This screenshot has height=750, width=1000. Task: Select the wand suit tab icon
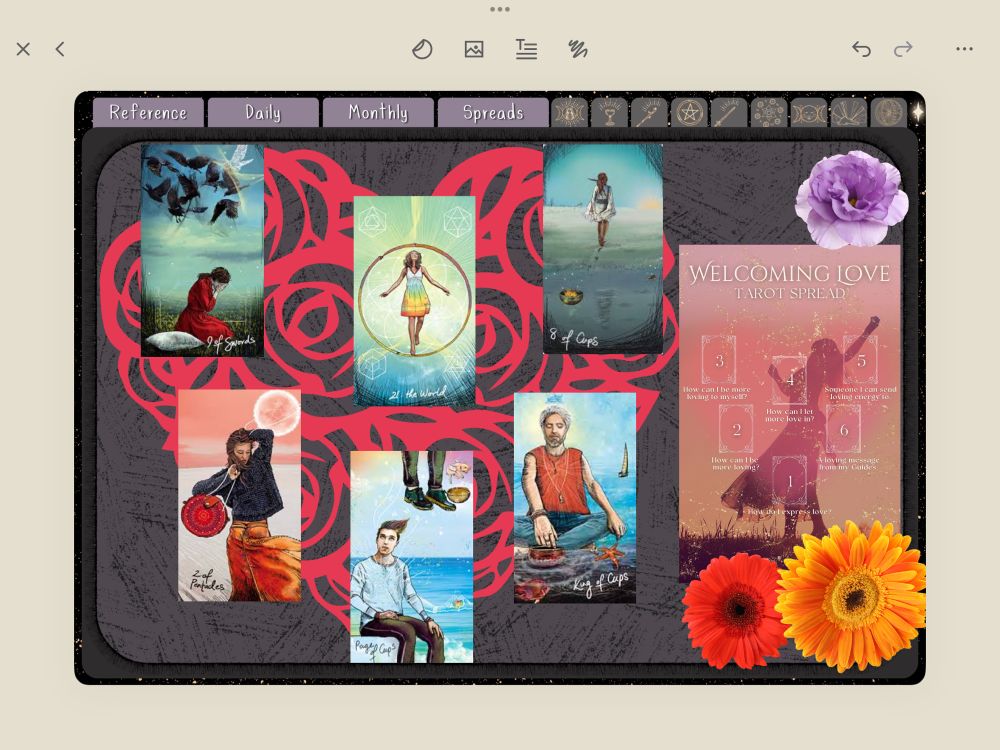(x=648, y=112)
